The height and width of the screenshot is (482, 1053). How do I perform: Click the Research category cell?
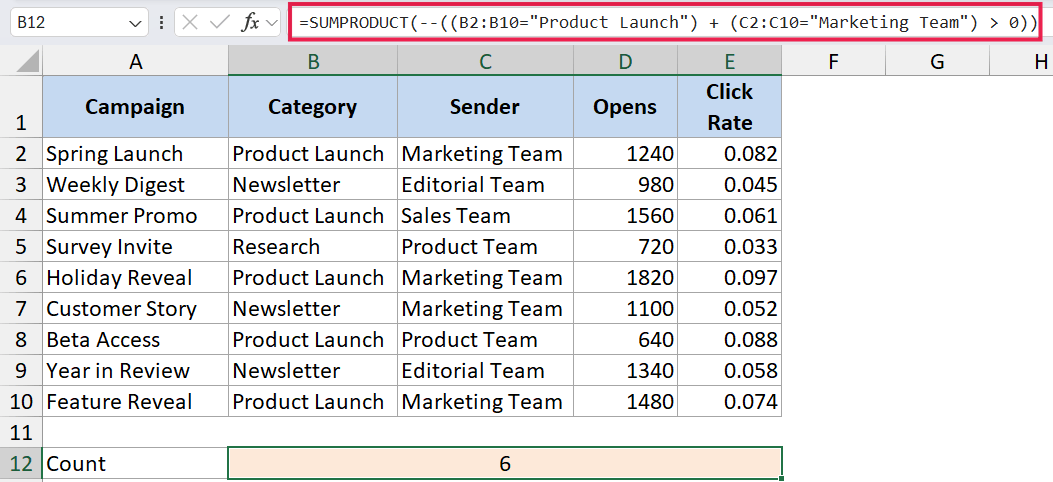(313, 246)
